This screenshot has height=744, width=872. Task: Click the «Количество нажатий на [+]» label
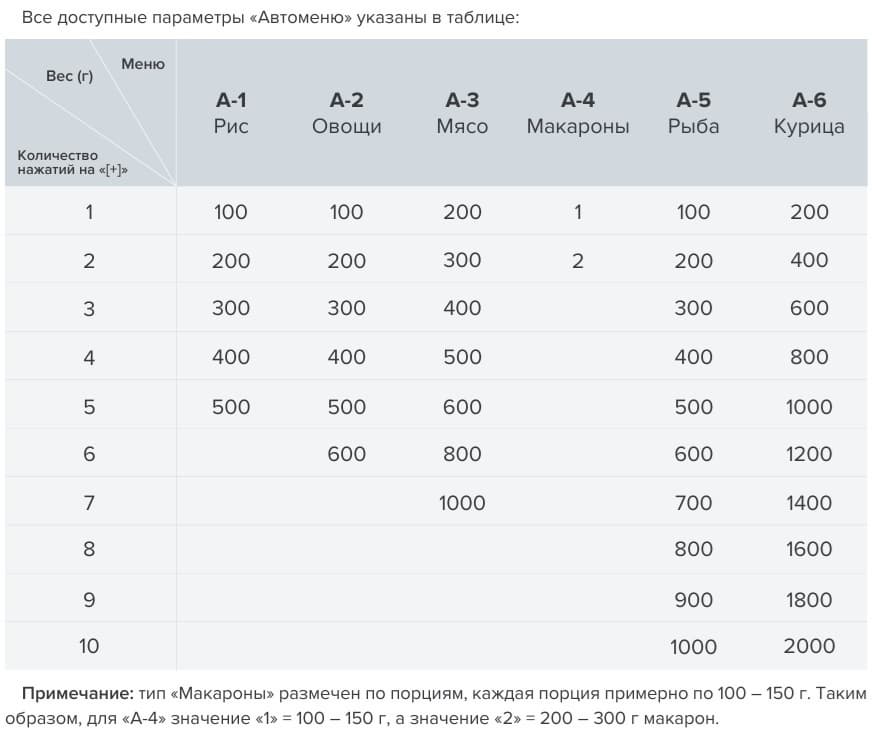click(x=73, y=162)
